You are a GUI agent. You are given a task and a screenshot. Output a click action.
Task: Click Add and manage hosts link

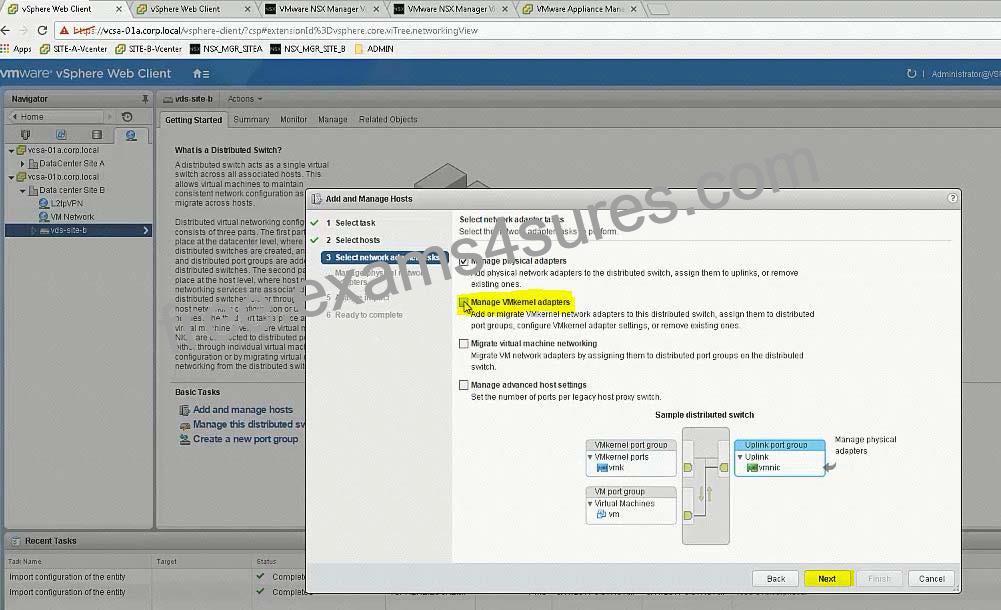(243, 410)
